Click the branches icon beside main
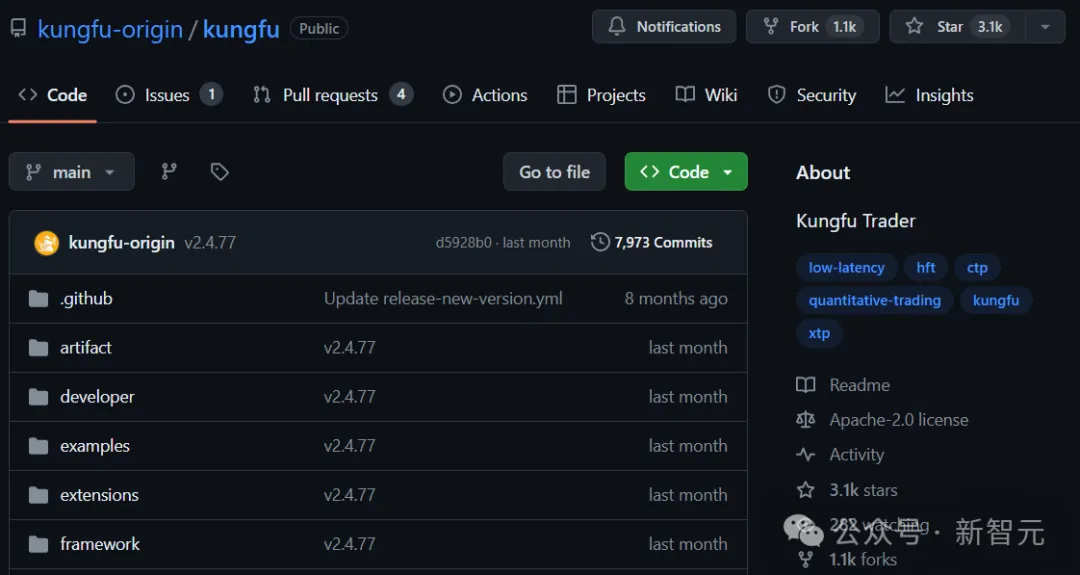The width and height of the screenshot is (1080, 575). pos(169,172)
